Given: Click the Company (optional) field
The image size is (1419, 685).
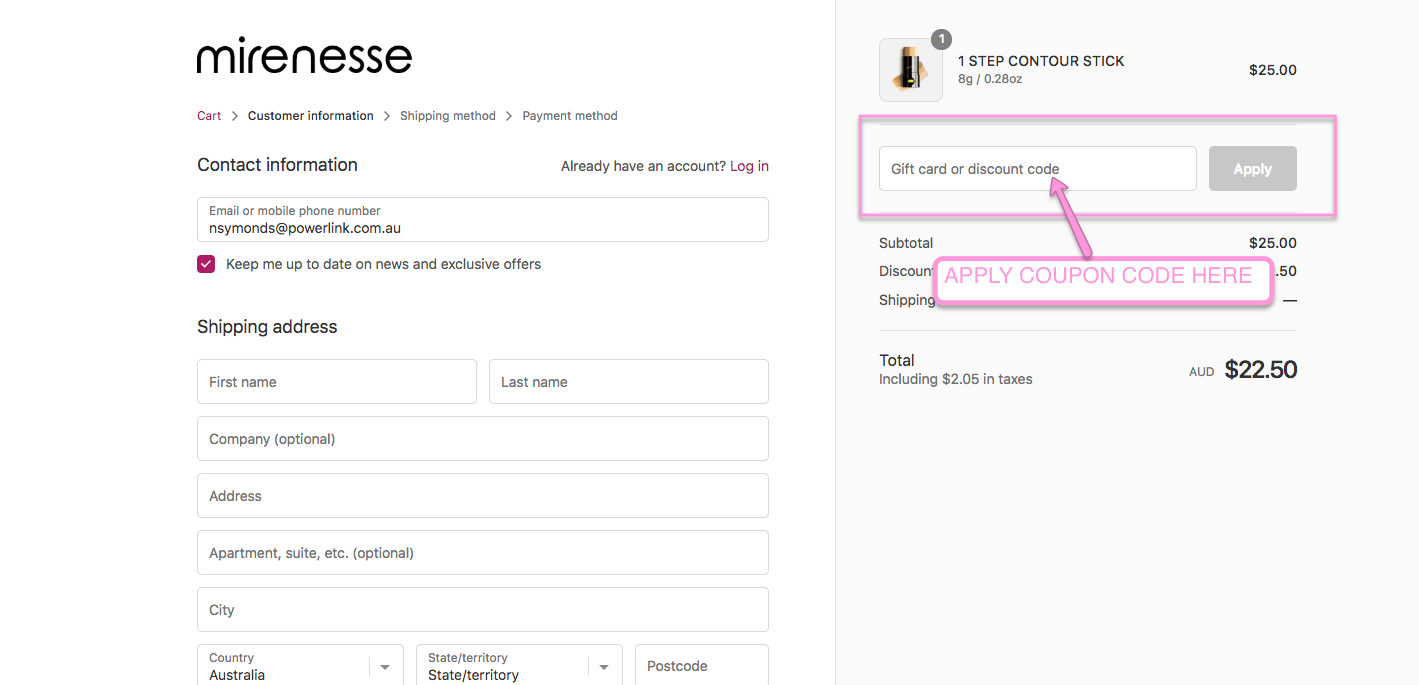Looking at the screenshot, I should coord(483,439).
